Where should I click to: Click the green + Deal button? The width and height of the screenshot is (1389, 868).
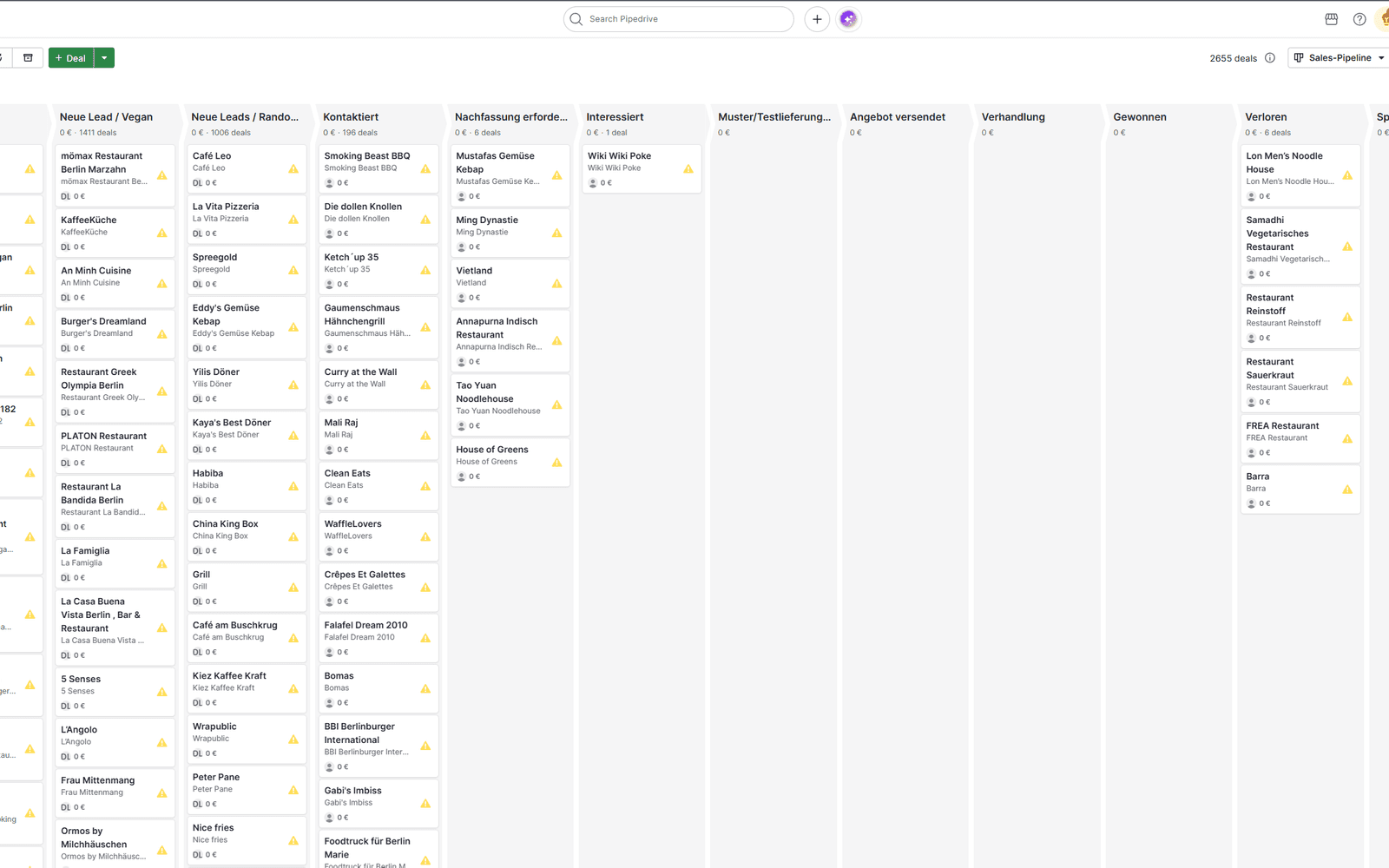pyautogui.click(x=71, y=58)
